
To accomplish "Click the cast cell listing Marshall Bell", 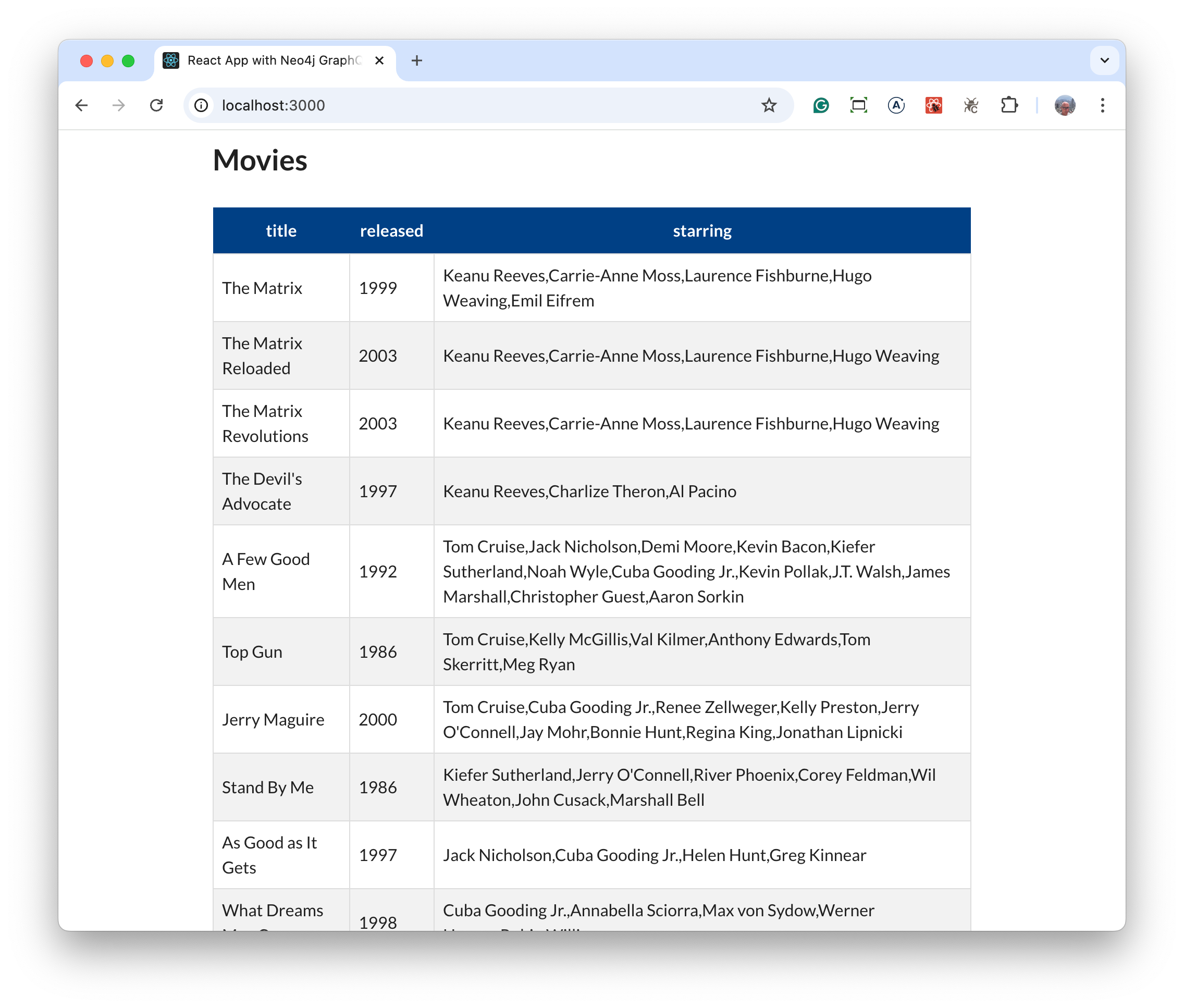I will click(x=702, y=787).
